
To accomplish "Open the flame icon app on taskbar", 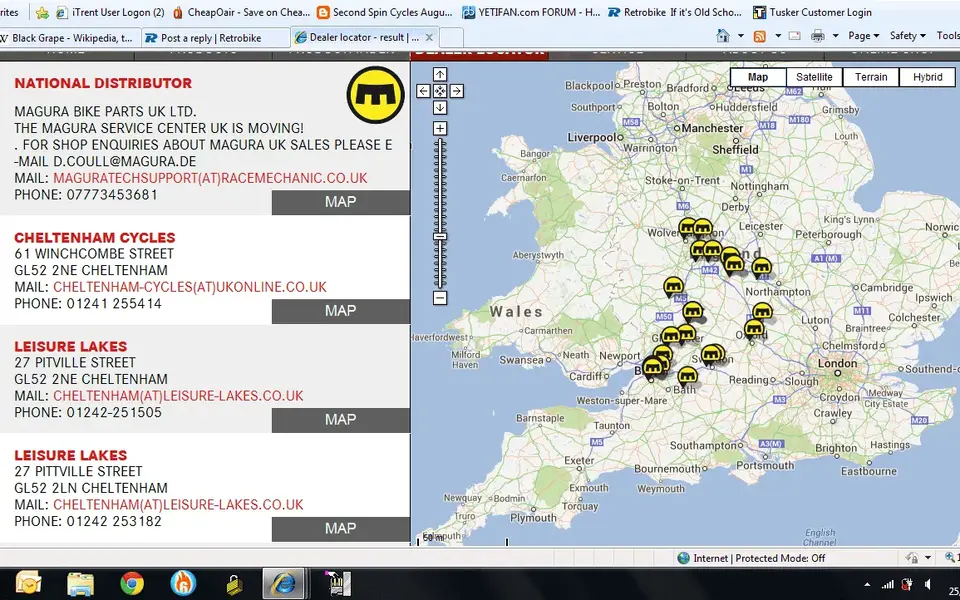I will (x=182, y=583).
